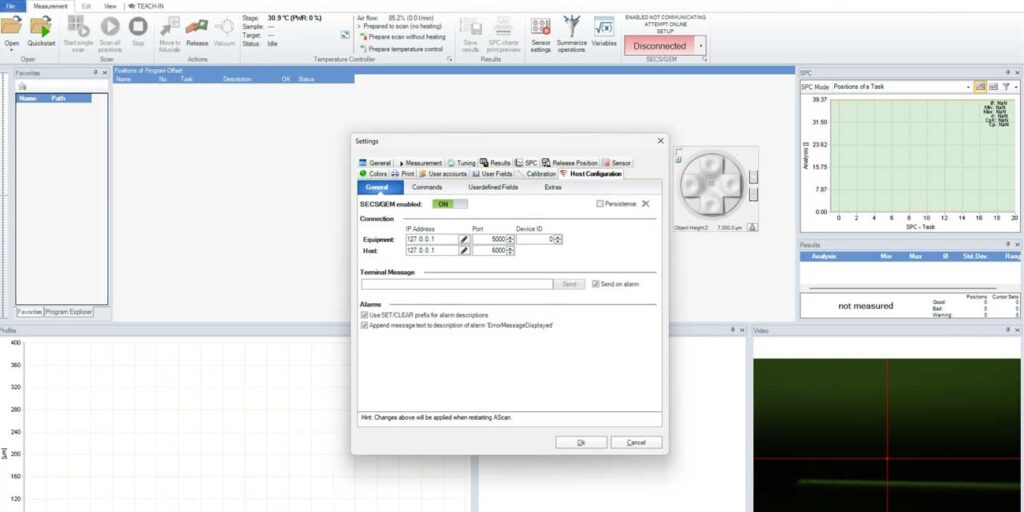The width and height of the screenshot is (1024, 512).
Task: Uncheck the Send on alarm checkbox
Action: (596, 284)
